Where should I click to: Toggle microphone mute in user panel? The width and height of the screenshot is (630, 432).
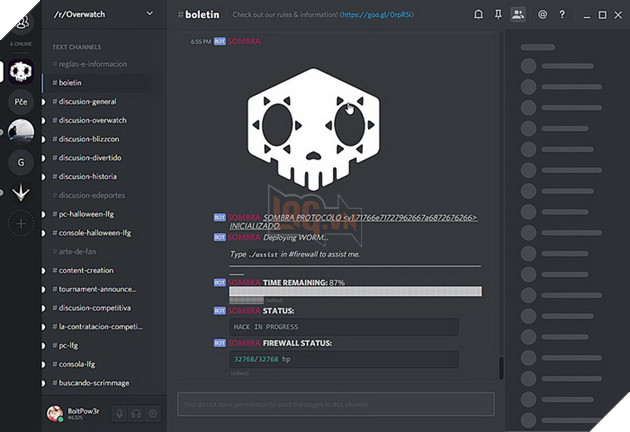tap(119, 414)
